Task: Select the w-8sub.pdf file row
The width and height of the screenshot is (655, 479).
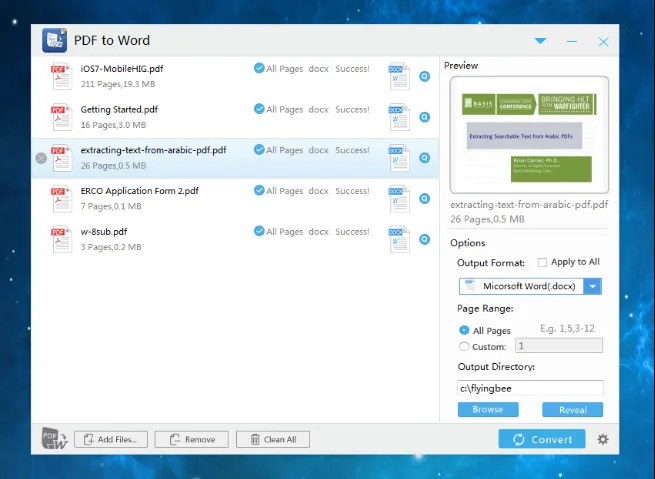Action: point(235,239)
